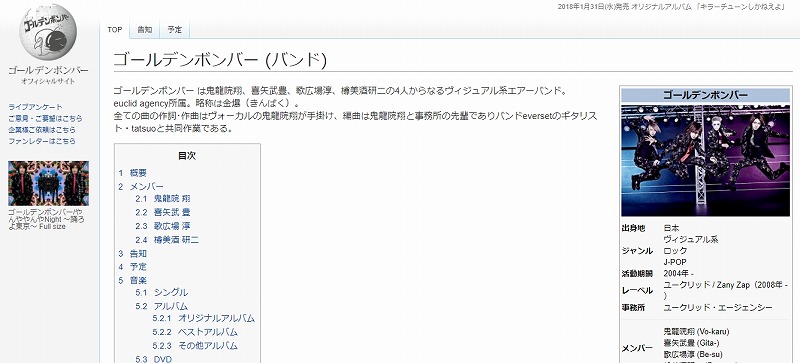Viewport: 800px width, 363px height.
Task: Jump to section 2.4 樽美酒 研二
Action: point(167,239)
